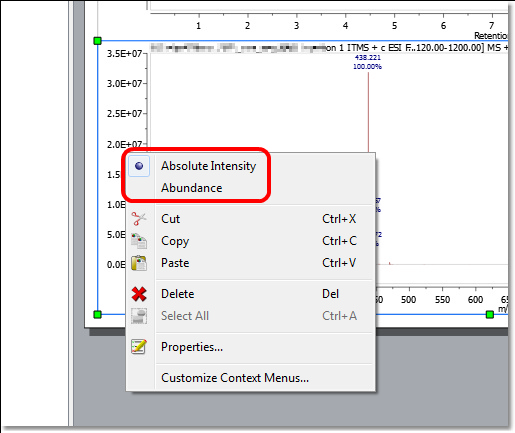Click the top-left green resize handle

(x=97, y=41)
